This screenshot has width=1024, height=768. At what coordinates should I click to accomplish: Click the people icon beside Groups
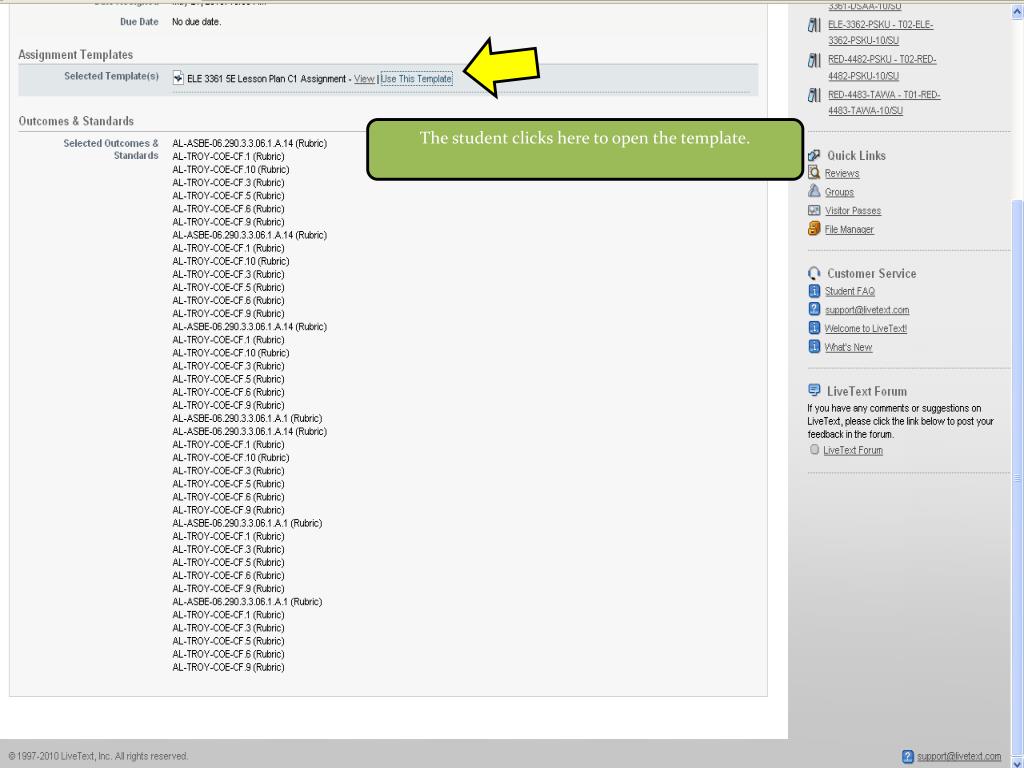pyautogui.click(x=814, y=191)
